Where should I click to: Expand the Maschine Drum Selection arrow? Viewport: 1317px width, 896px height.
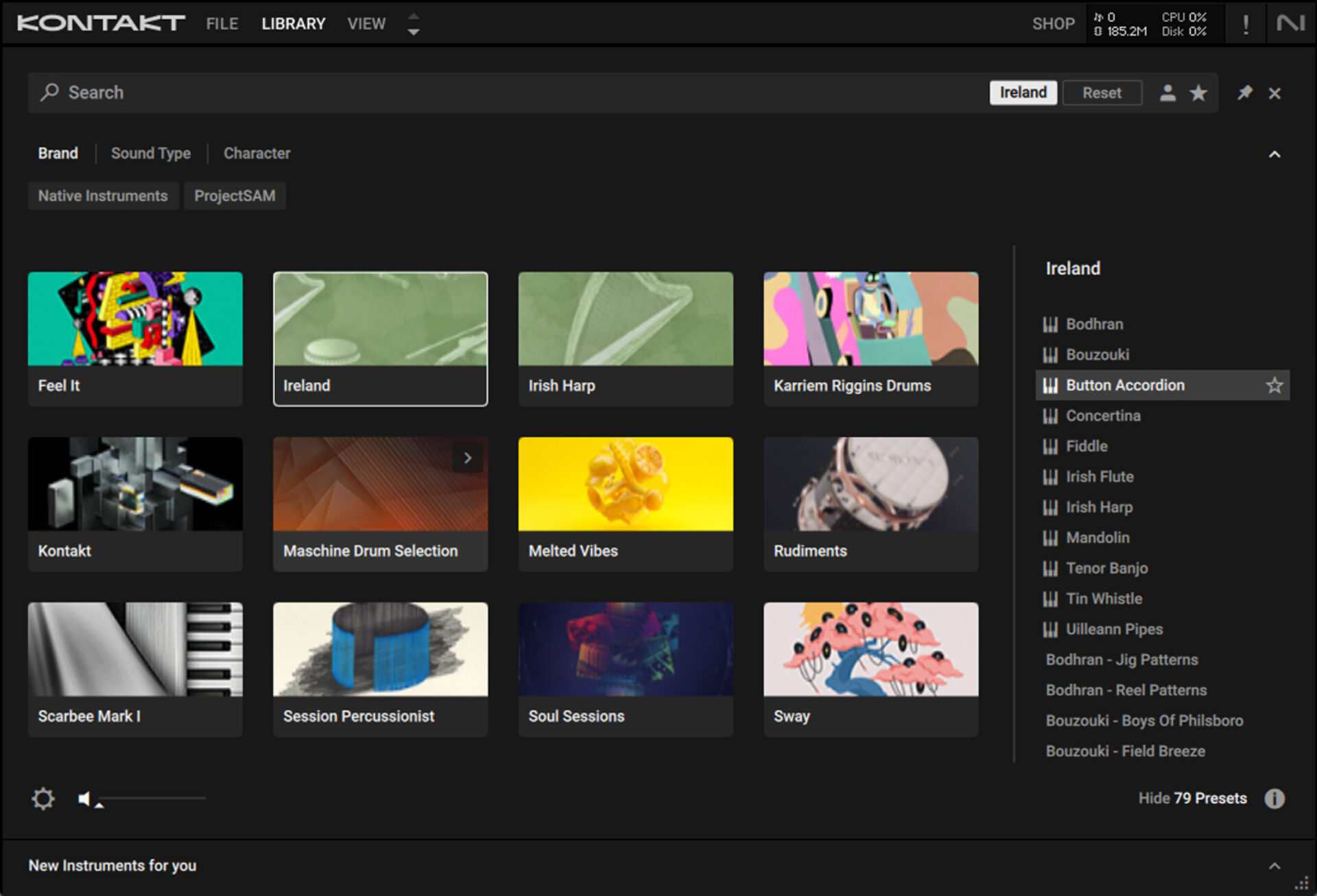tap(467, 458)
